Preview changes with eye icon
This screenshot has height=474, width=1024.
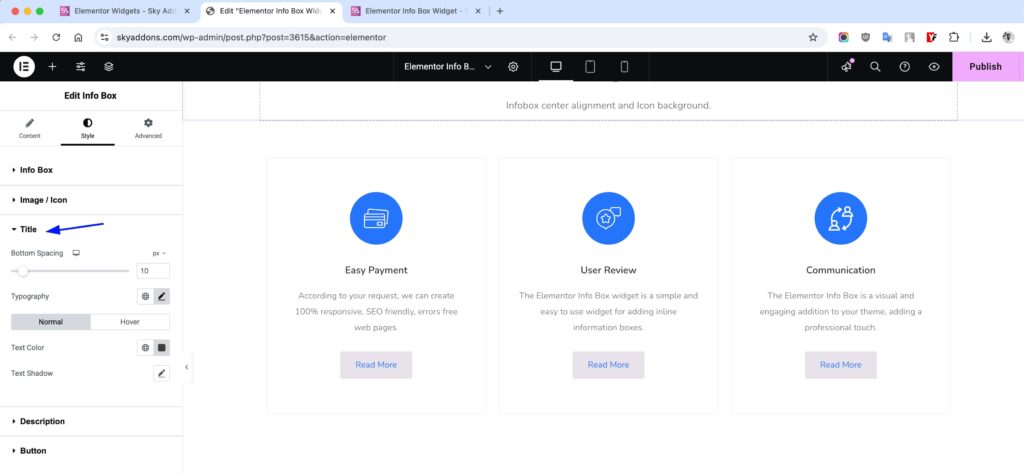point(934,67)
